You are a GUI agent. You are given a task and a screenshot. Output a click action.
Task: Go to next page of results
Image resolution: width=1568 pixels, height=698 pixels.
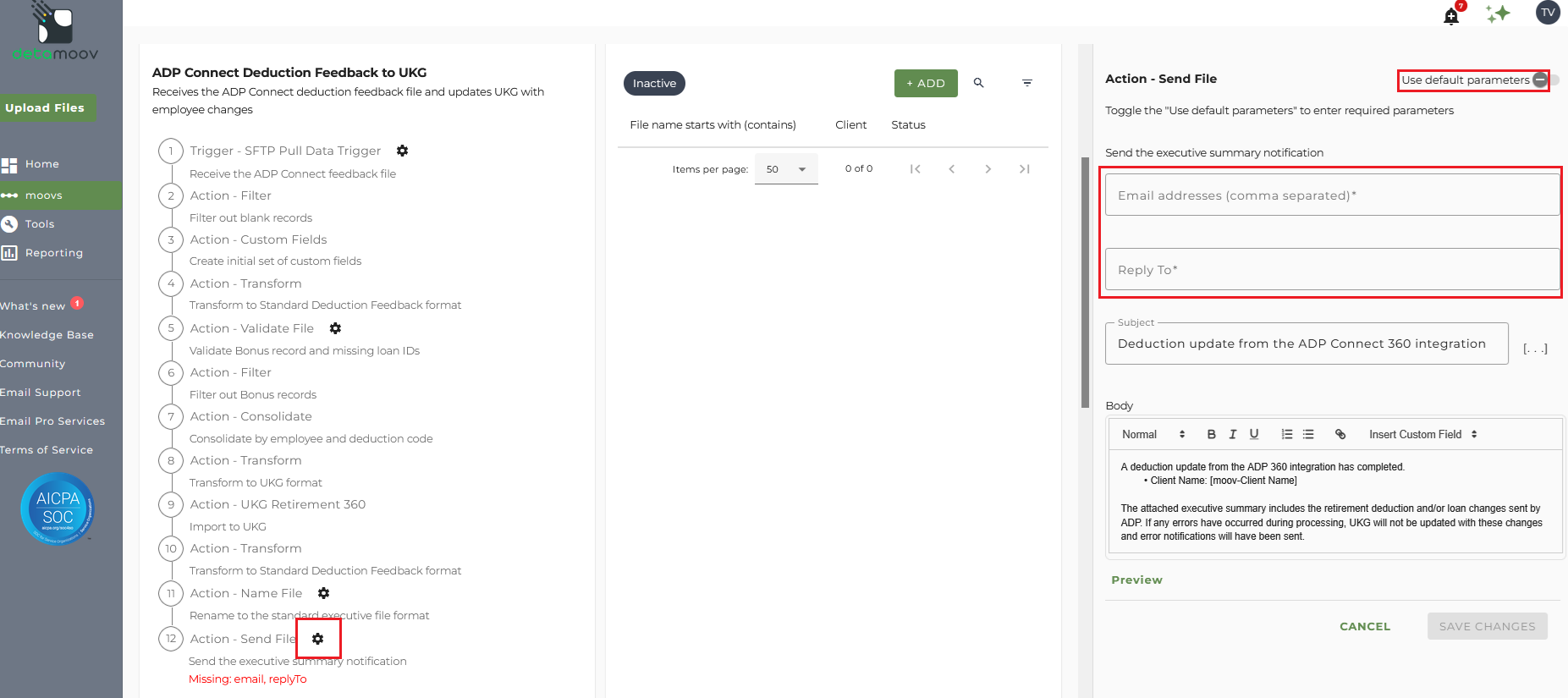[x=988, y=169]
